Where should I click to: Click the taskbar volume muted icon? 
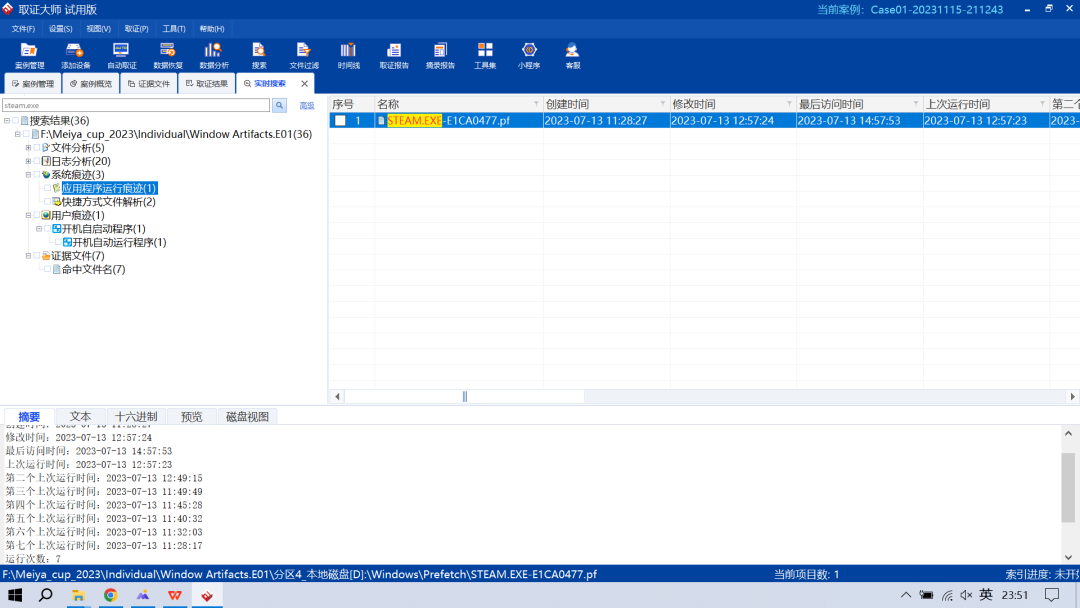tap(966, 596)
